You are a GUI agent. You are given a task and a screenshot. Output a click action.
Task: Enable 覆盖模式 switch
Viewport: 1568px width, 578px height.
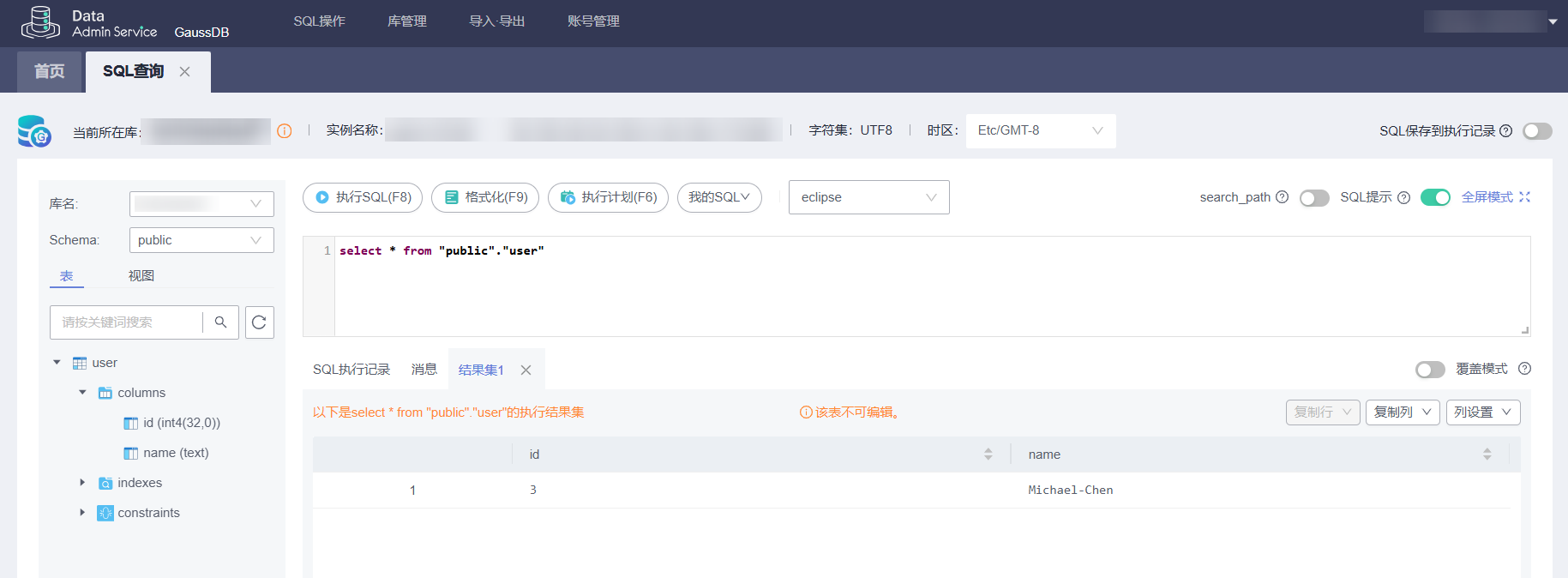click(x=1430, y=370)
